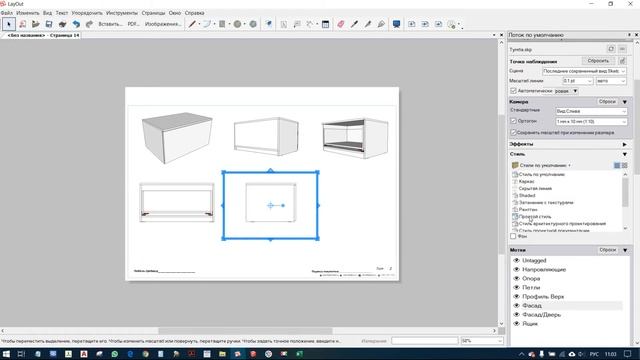This screenshot has height=360, width=640.
Task: Click the new document toolbar icon
Action: (22, 24)
